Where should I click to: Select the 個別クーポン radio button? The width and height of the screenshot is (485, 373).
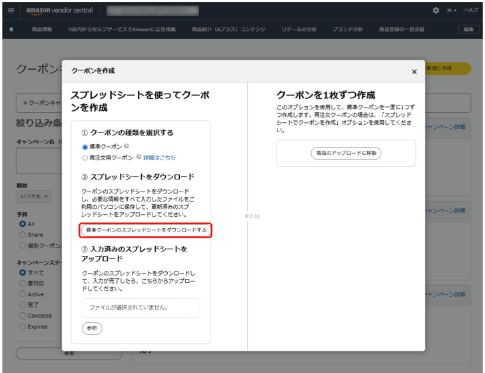pyautogui.click(x=22, y=246)
